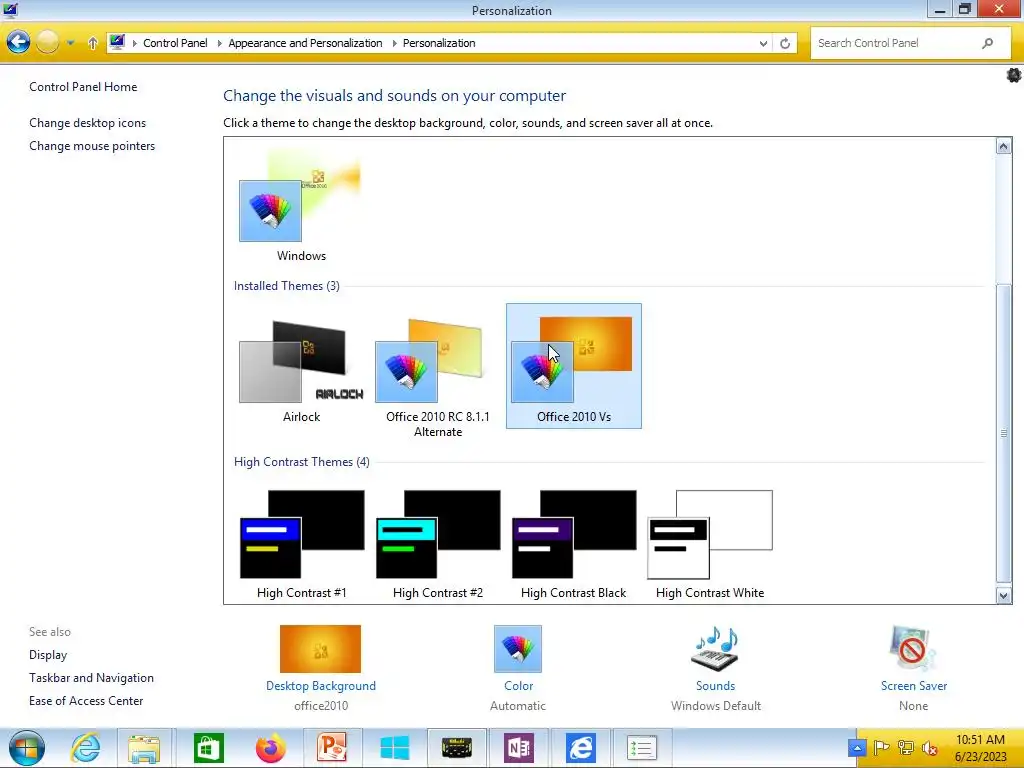Apply the High Contrast #2 theme

point(438,544)
